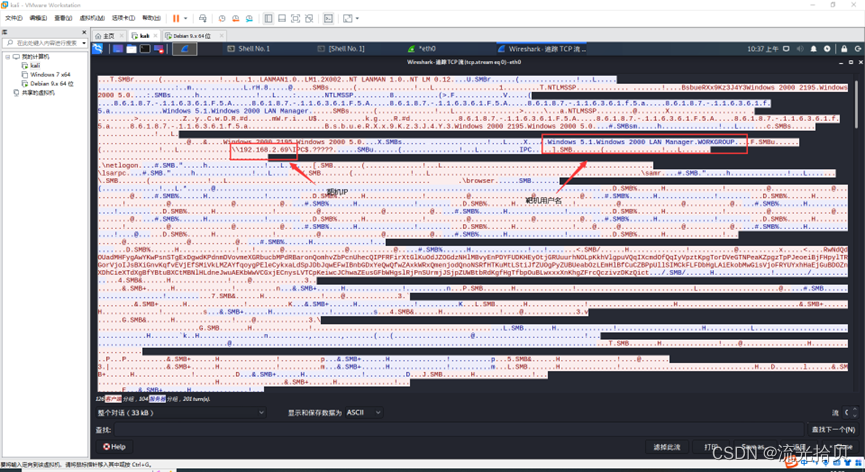
Task: Open the 编辑(E) menu
Action: coord(38,18)
